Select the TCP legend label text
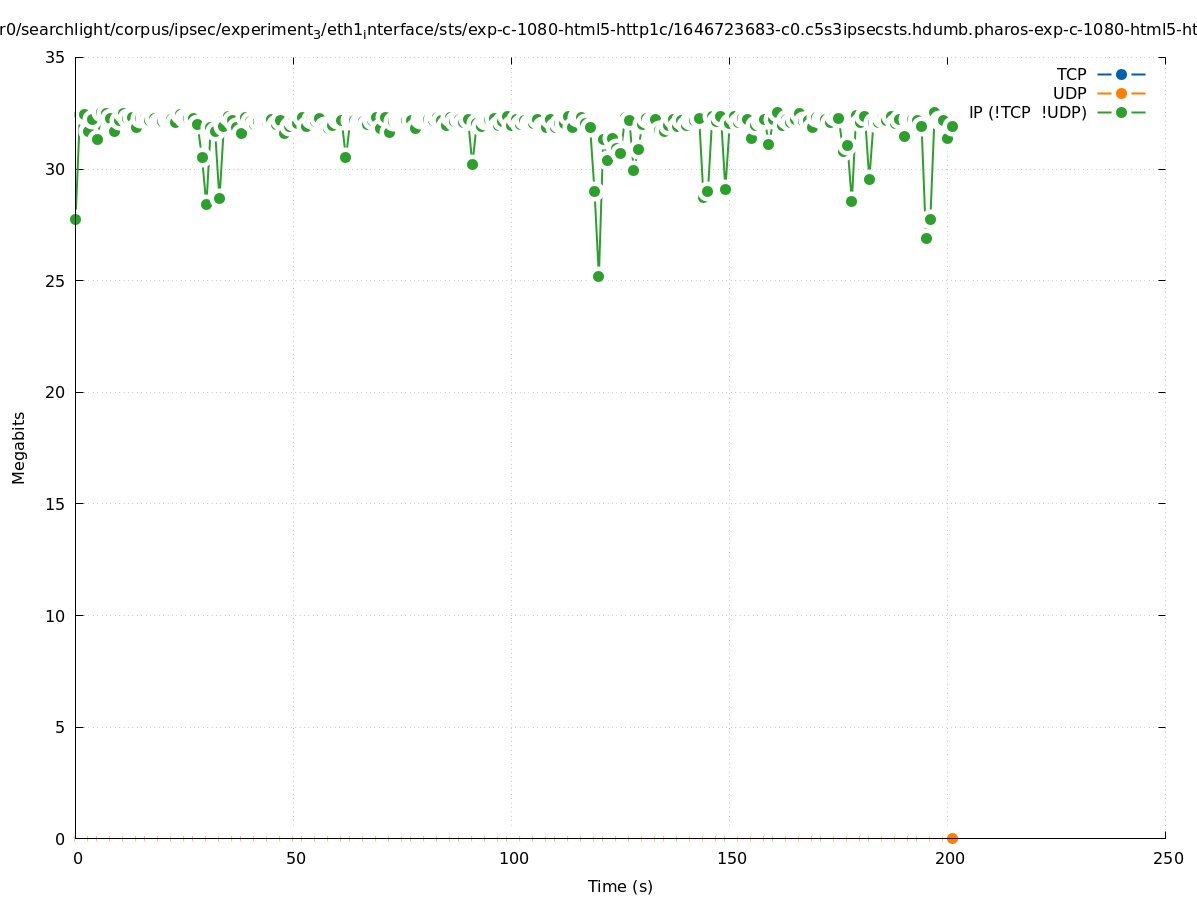The width and height of the screenshot is (1197, 900). pyautogui.click(x=1071, y=74)
